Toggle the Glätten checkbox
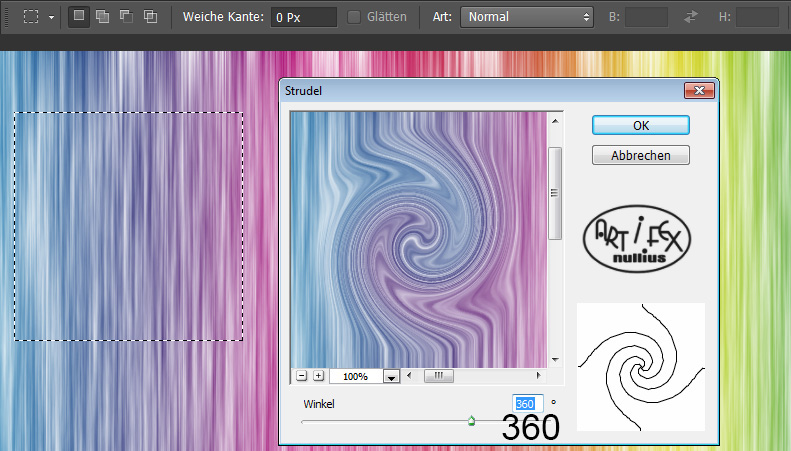Image resolution: width=791 pixels, height=451 pixels. (354, 17)
